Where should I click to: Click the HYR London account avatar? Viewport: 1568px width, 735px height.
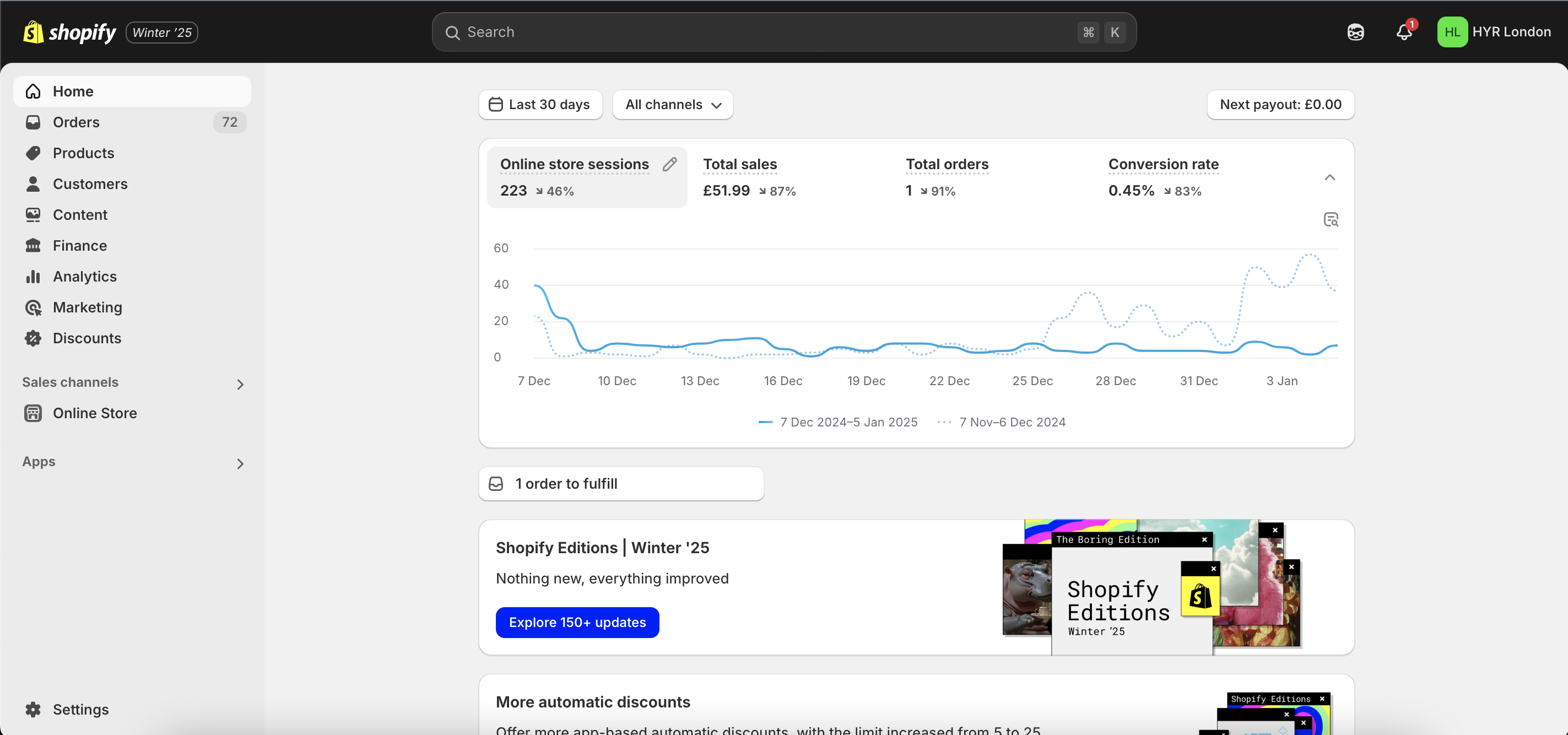pyautogui.click(x=1451, y=31)
